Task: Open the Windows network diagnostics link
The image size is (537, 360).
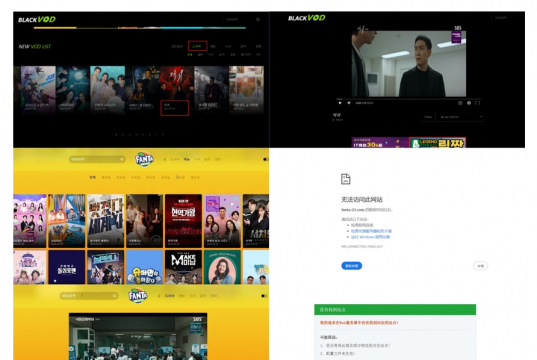Action: click(370, 237)
